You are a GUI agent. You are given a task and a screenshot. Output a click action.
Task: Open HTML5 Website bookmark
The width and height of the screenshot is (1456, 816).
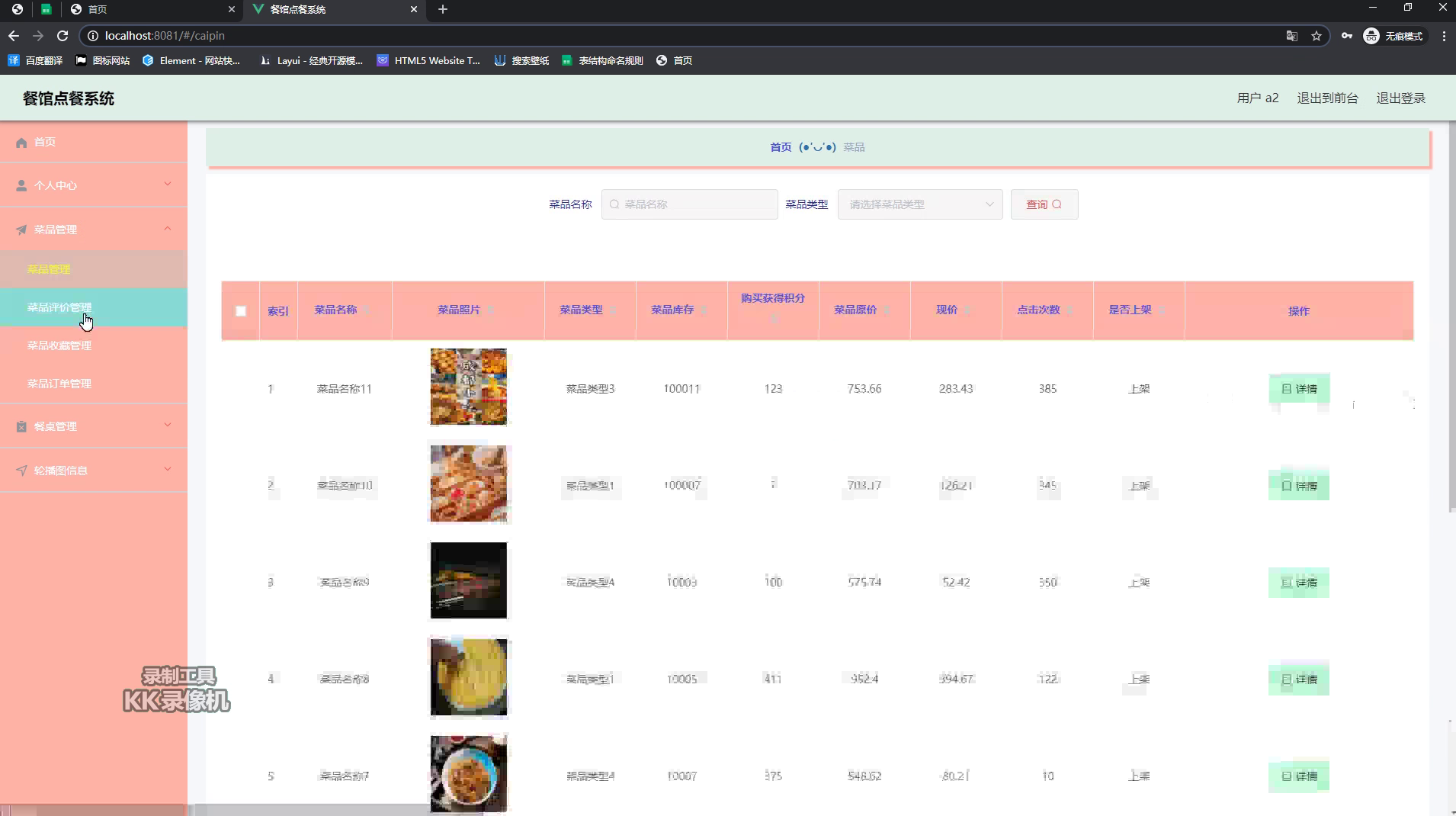(x=428, y=60)
